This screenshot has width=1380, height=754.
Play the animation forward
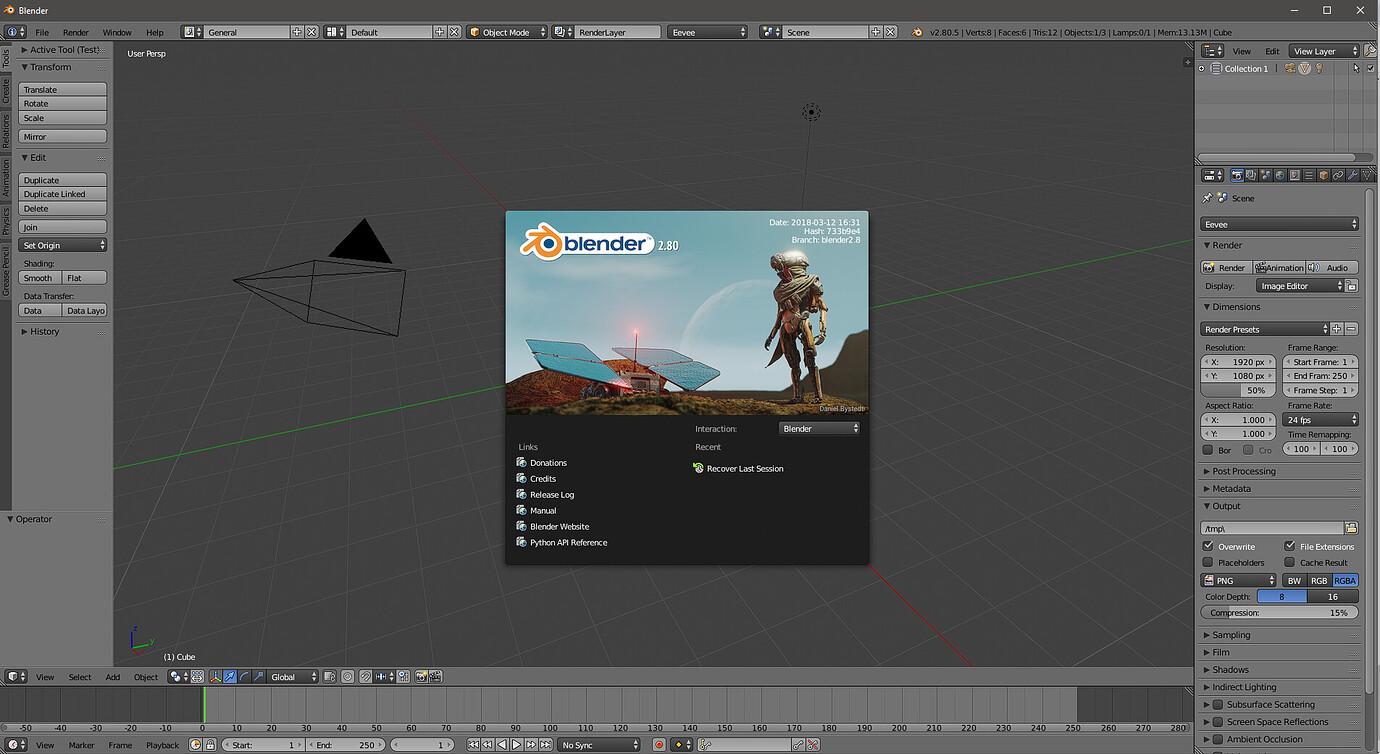(516, 745)
